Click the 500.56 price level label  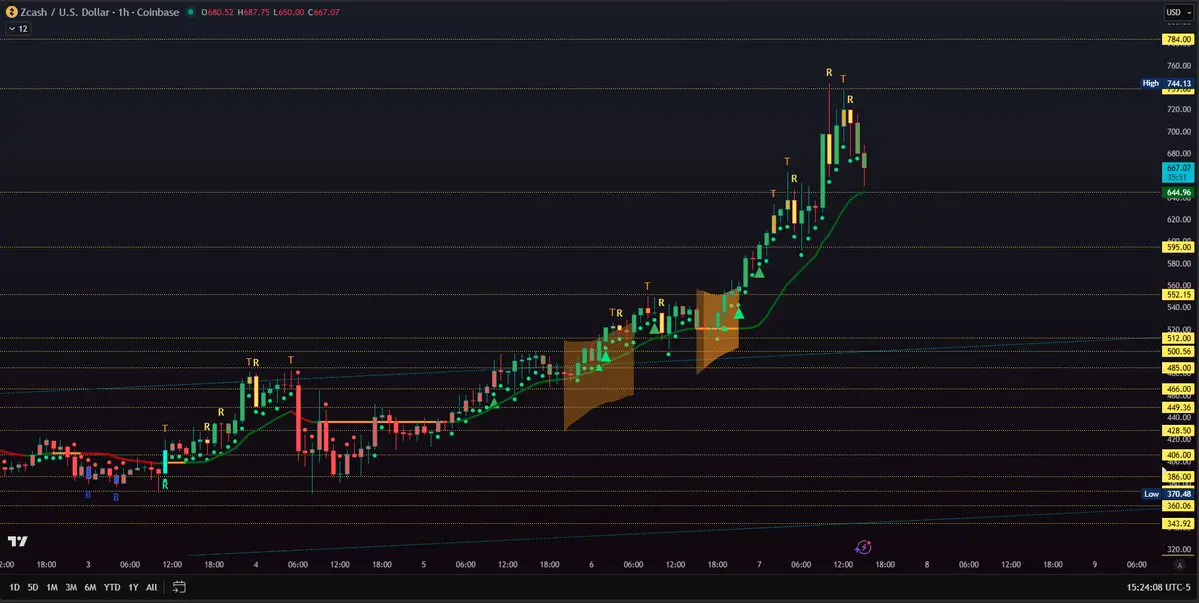pos(1178,352)
